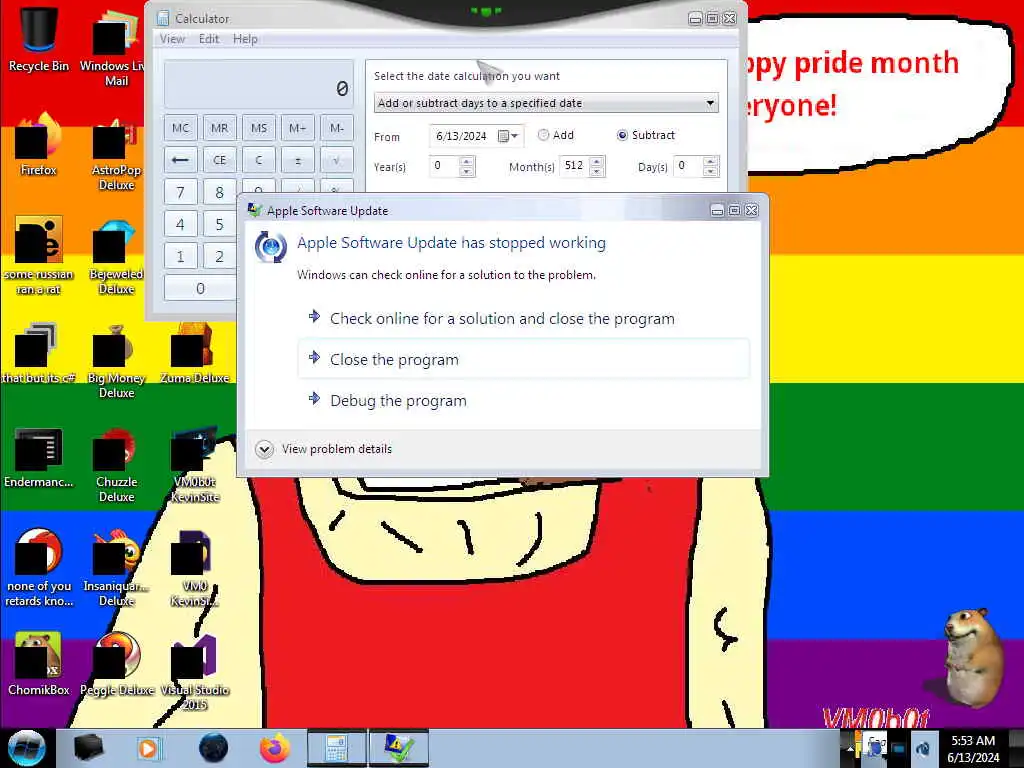
Task: Click the calculator digit 7 button
Action: (x=180, y=192)
